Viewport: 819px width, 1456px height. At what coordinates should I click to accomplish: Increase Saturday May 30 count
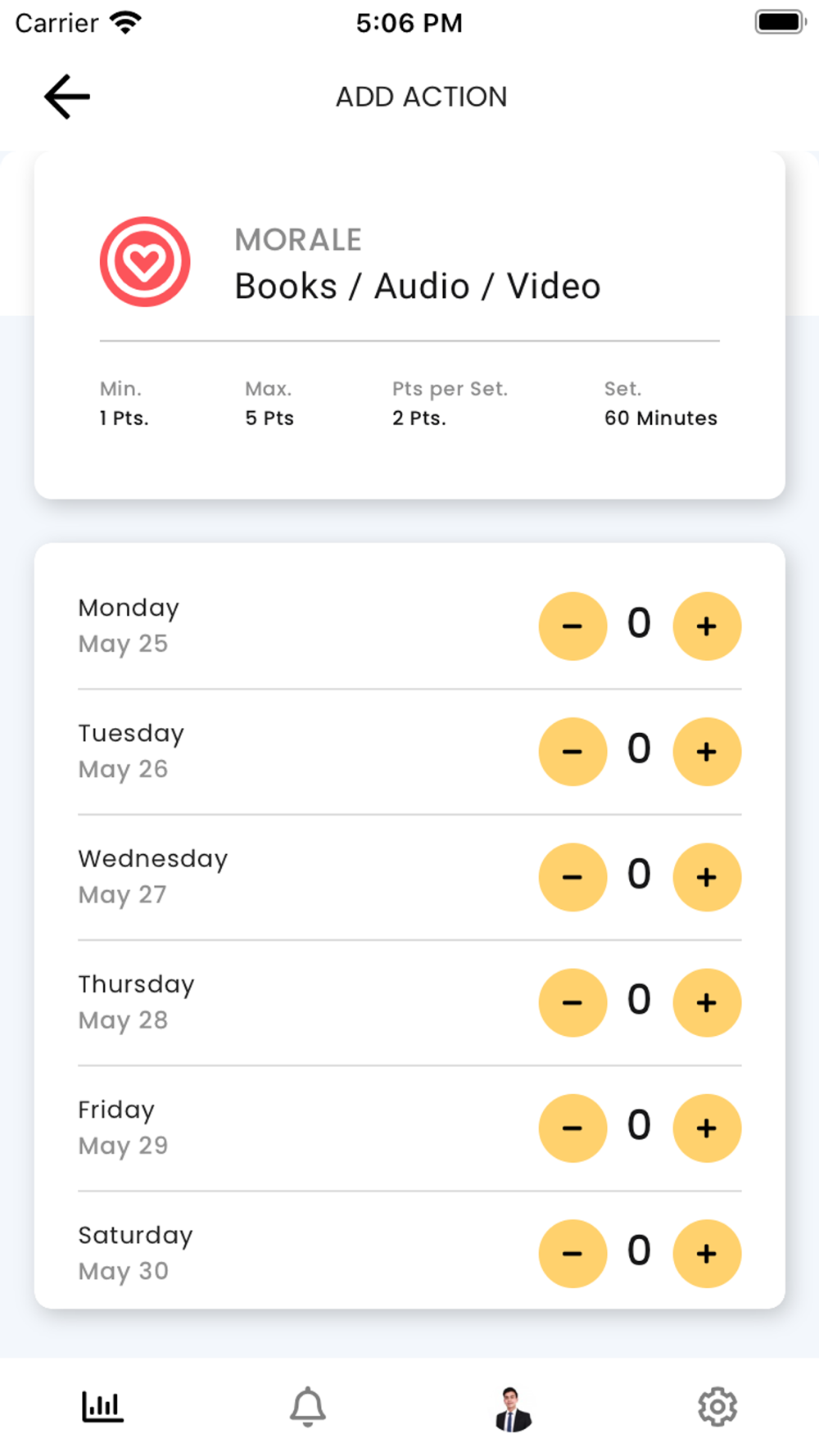(x=707, y=1254)
